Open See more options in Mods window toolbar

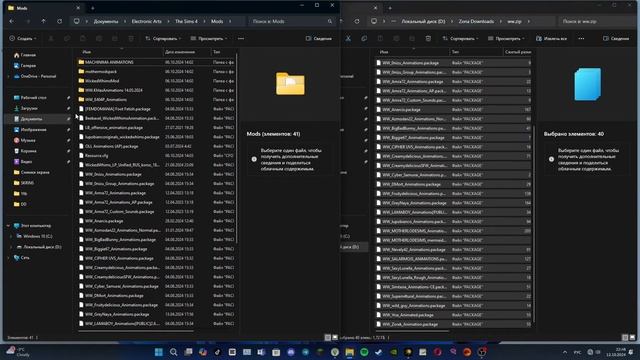tap(241, 38)
